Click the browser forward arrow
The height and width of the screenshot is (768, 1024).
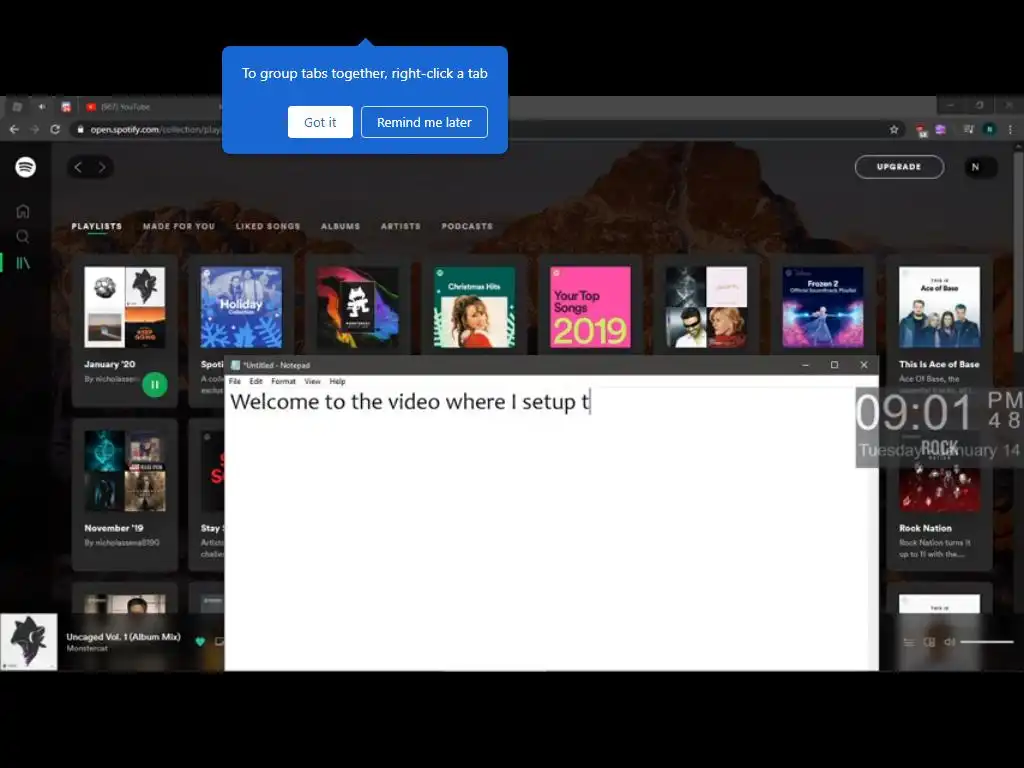pyautogui.click(x=35, y=129)
